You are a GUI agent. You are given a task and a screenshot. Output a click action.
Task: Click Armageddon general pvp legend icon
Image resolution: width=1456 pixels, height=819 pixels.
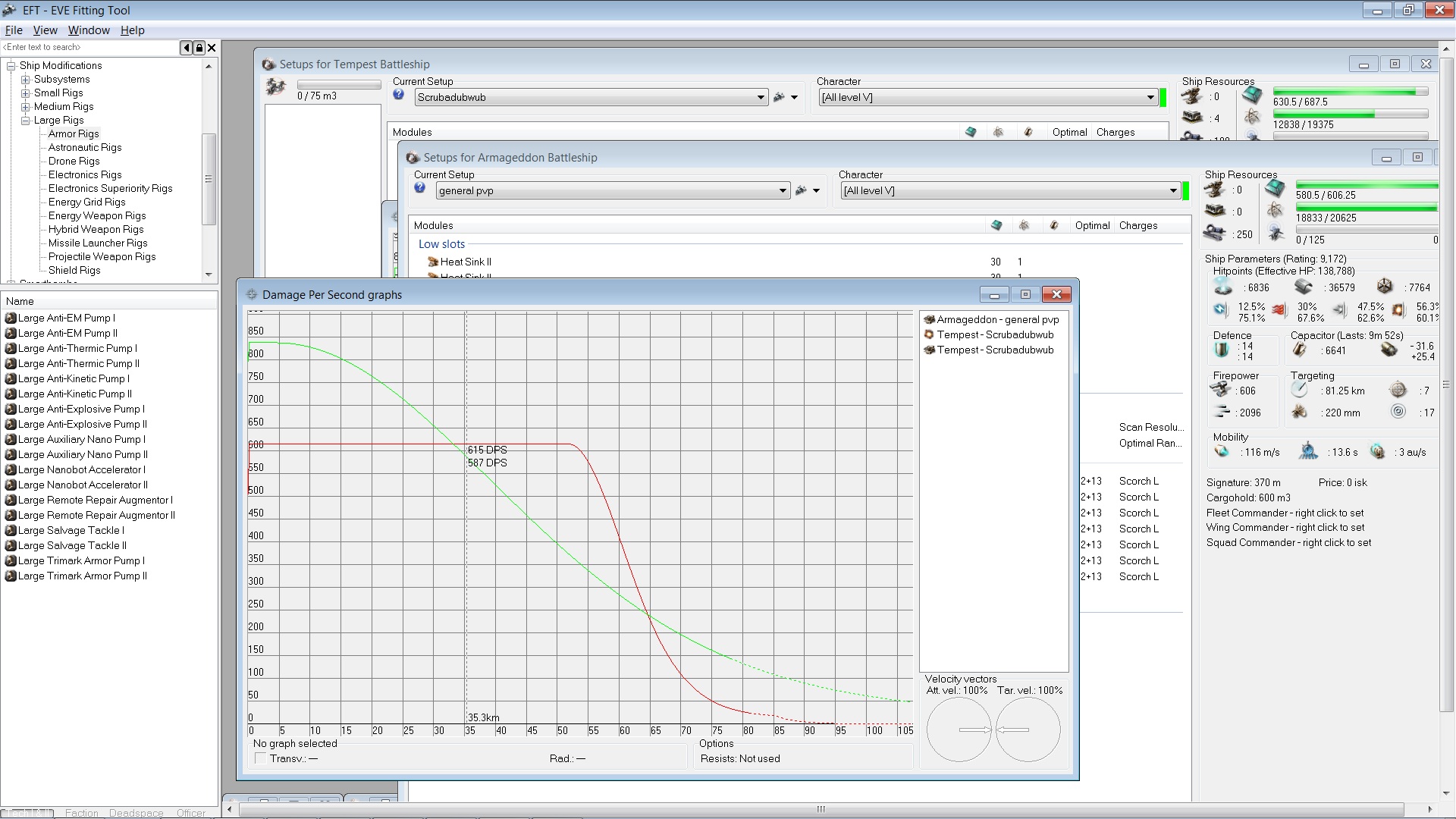(929, 319)
